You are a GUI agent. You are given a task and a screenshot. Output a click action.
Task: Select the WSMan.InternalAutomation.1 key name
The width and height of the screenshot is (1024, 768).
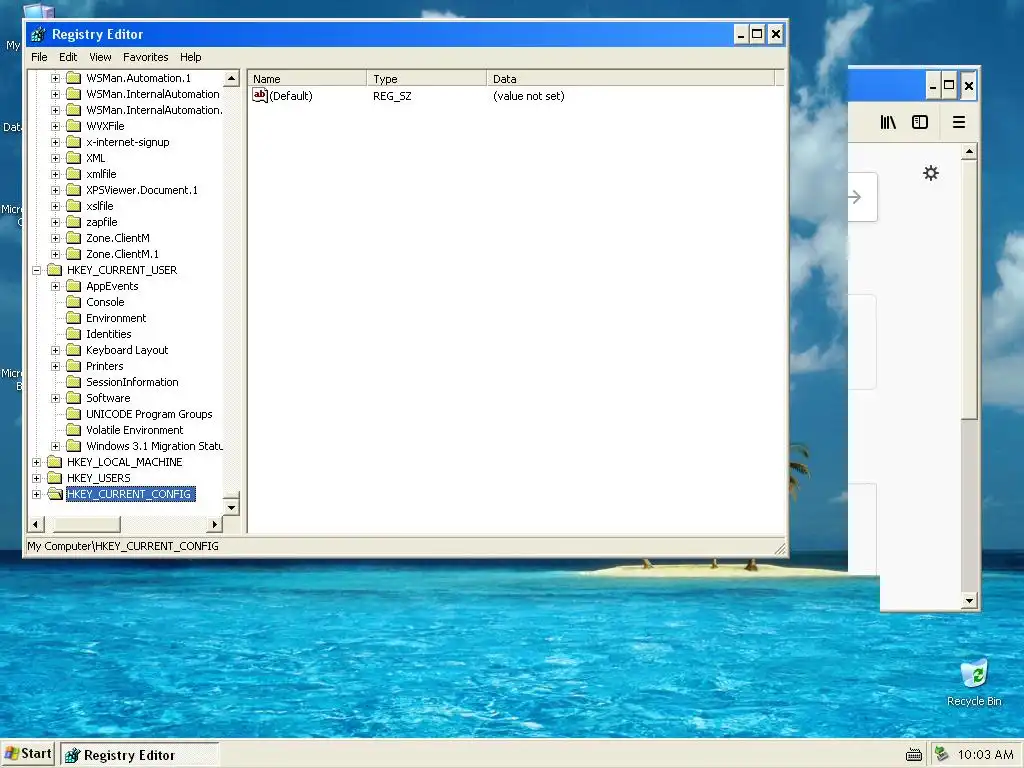(154, 110)
